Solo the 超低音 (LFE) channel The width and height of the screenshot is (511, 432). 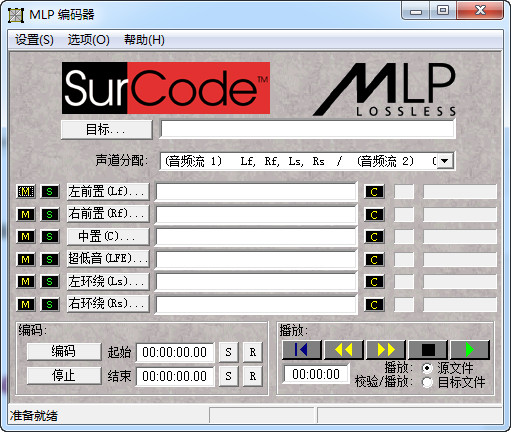pyautogui.click(x=50, y=259)
